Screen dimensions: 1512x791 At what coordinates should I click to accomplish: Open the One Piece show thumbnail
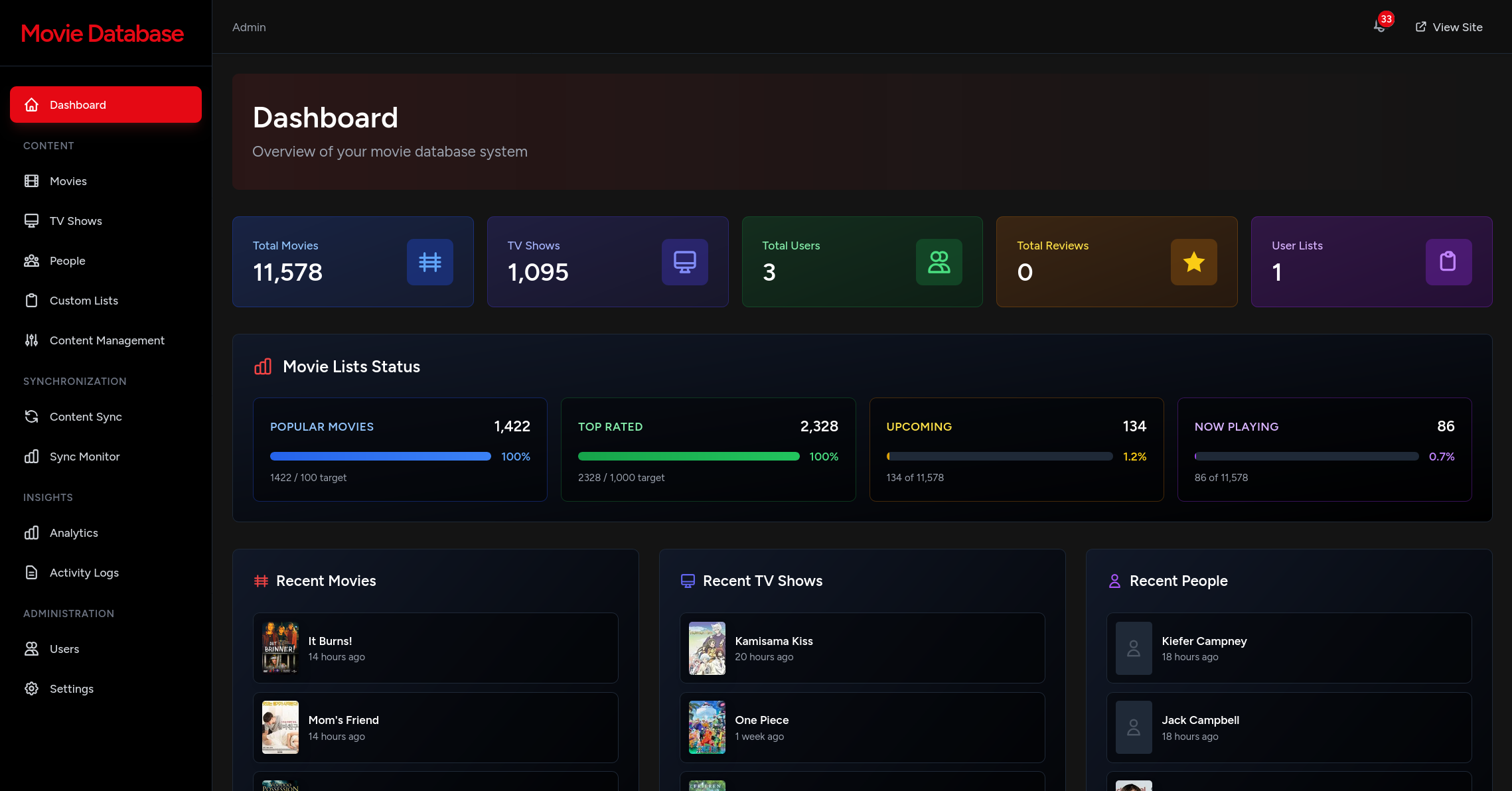[x=707, y=727]
